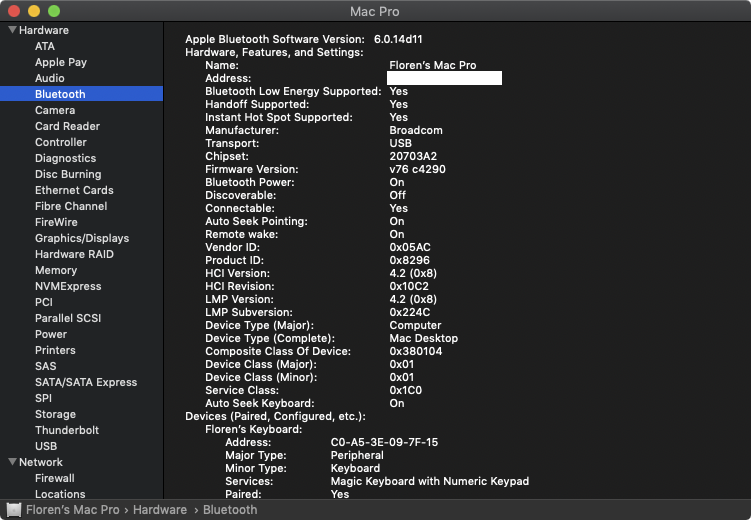751x520 pixels.
Task: View Memory information
Action: point(56,270)
